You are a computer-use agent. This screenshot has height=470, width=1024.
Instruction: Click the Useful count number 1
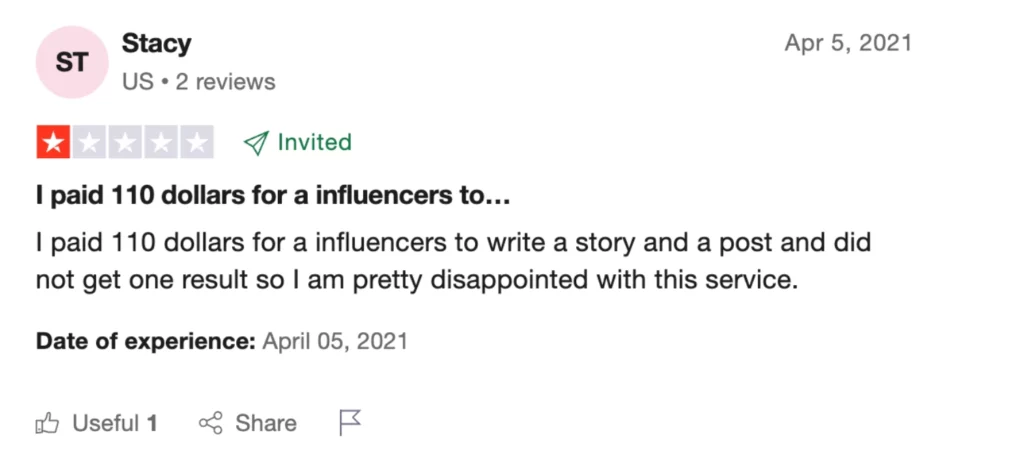coord(152,423)
